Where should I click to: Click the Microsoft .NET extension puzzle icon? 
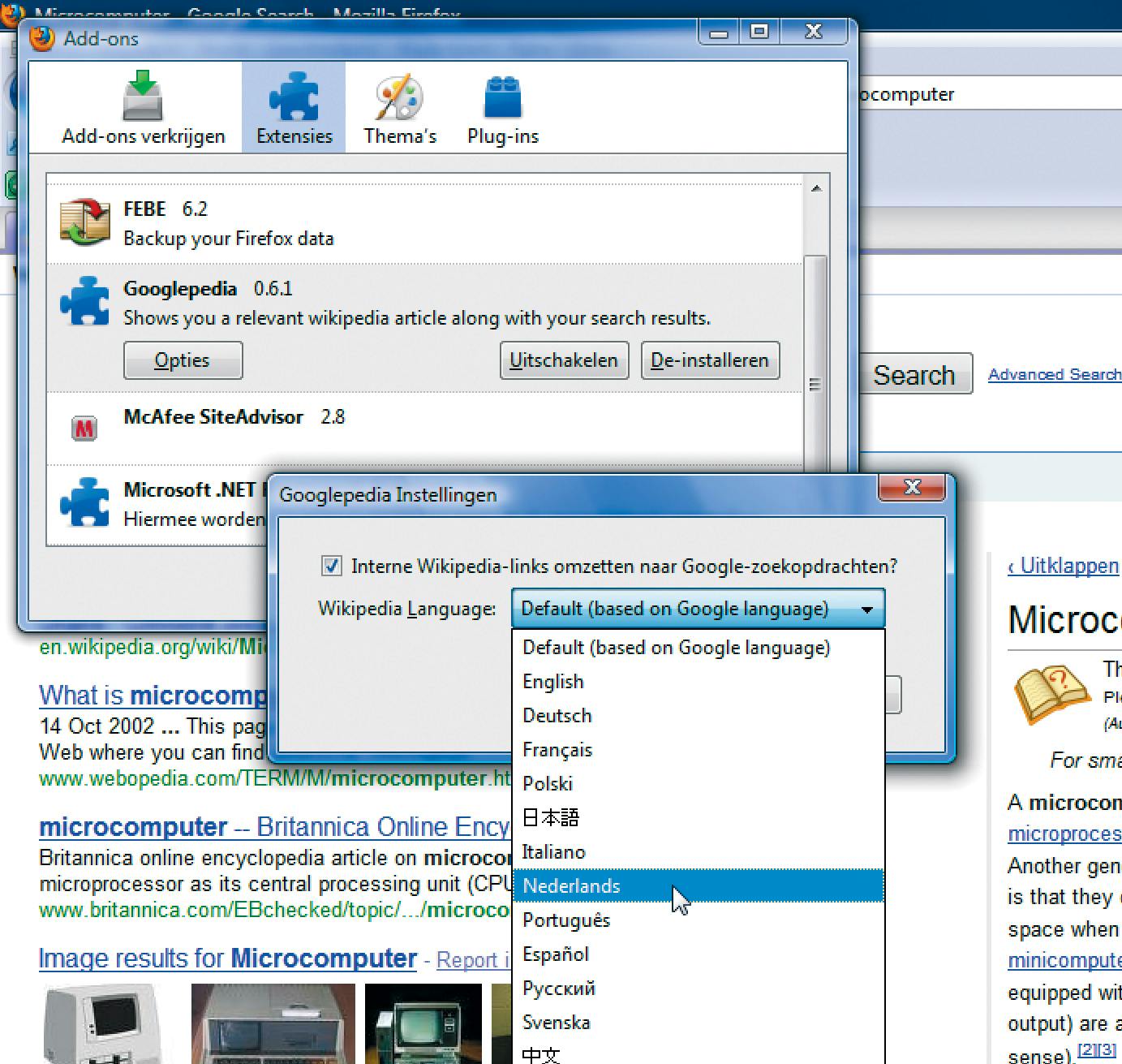click(84, 502)
